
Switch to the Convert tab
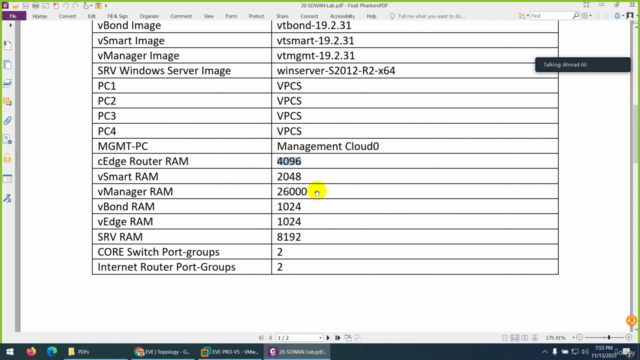[x=67, y=16]
